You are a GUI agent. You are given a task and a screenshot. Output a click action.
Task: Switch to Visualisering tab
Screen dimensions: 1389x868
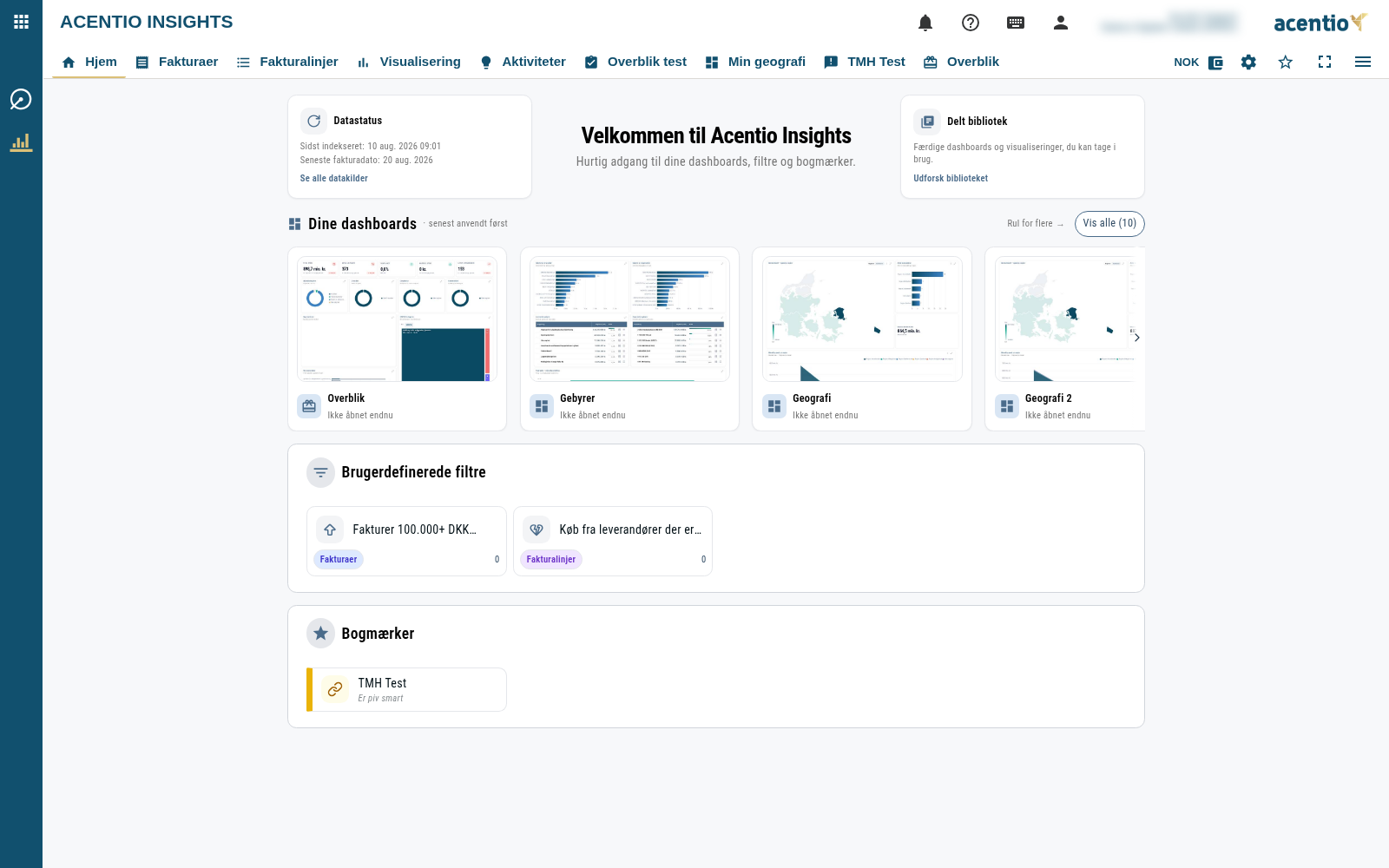pos(409,62)
